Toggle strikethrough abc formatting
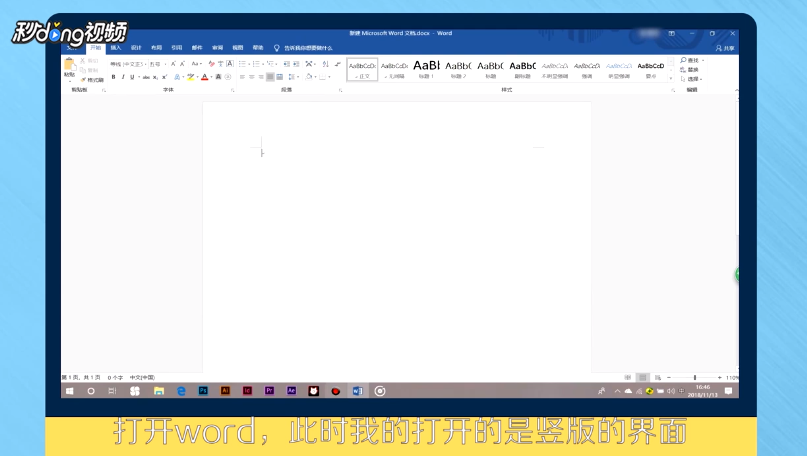This screenshot has width=807, height=456. click(146, 77)
